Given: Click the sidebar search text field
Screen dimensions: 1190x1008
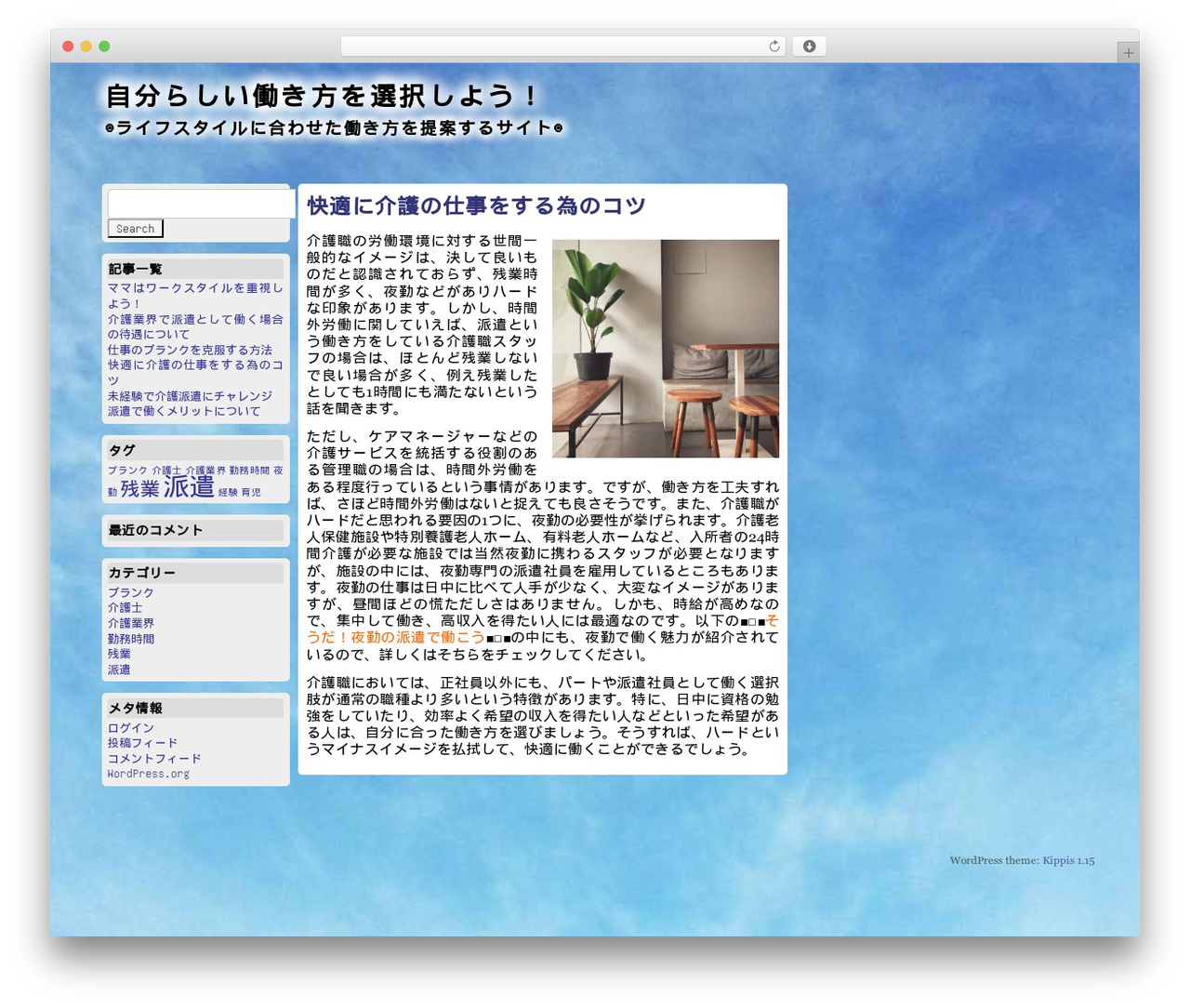Looking at the screenshot, I should 202,204.
